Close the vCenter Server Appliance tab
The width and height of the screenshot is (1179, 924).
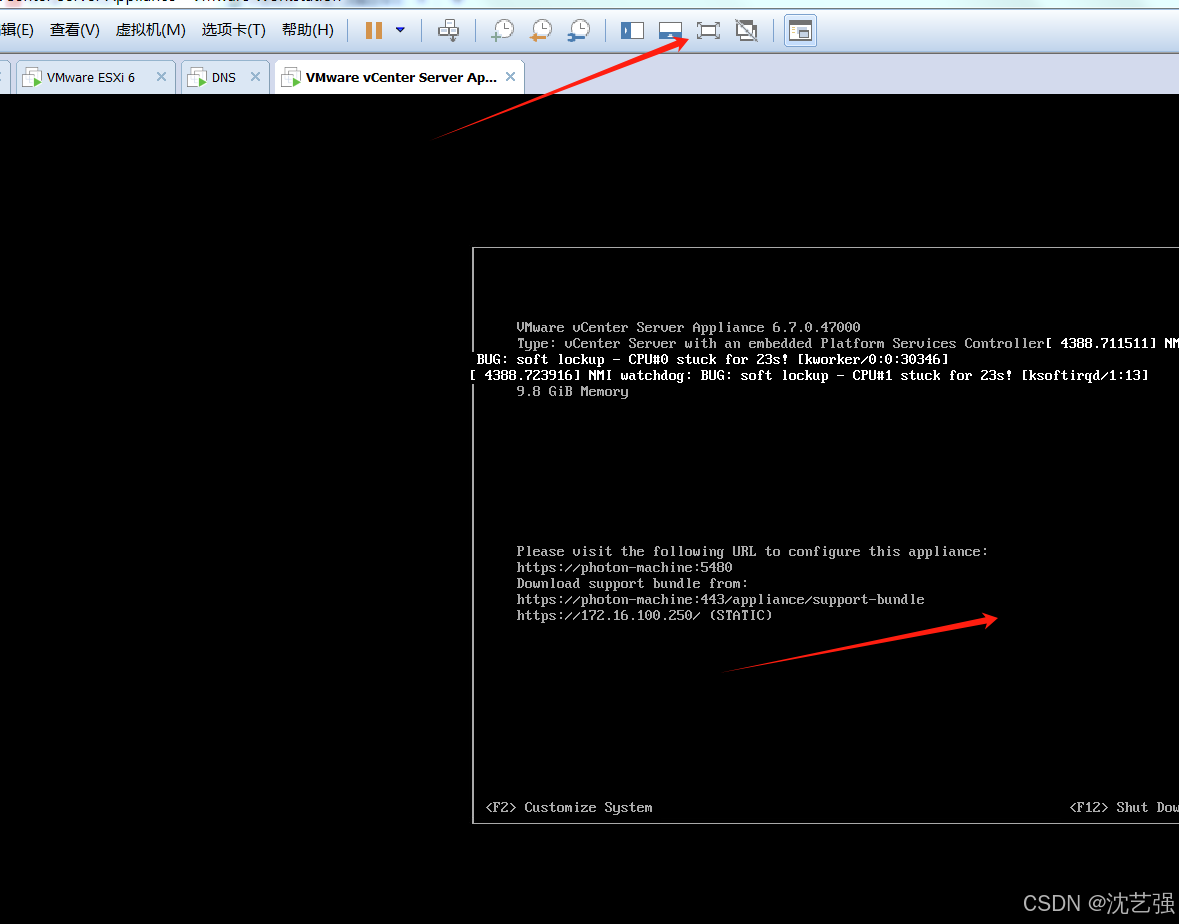[x=511, y=77]
